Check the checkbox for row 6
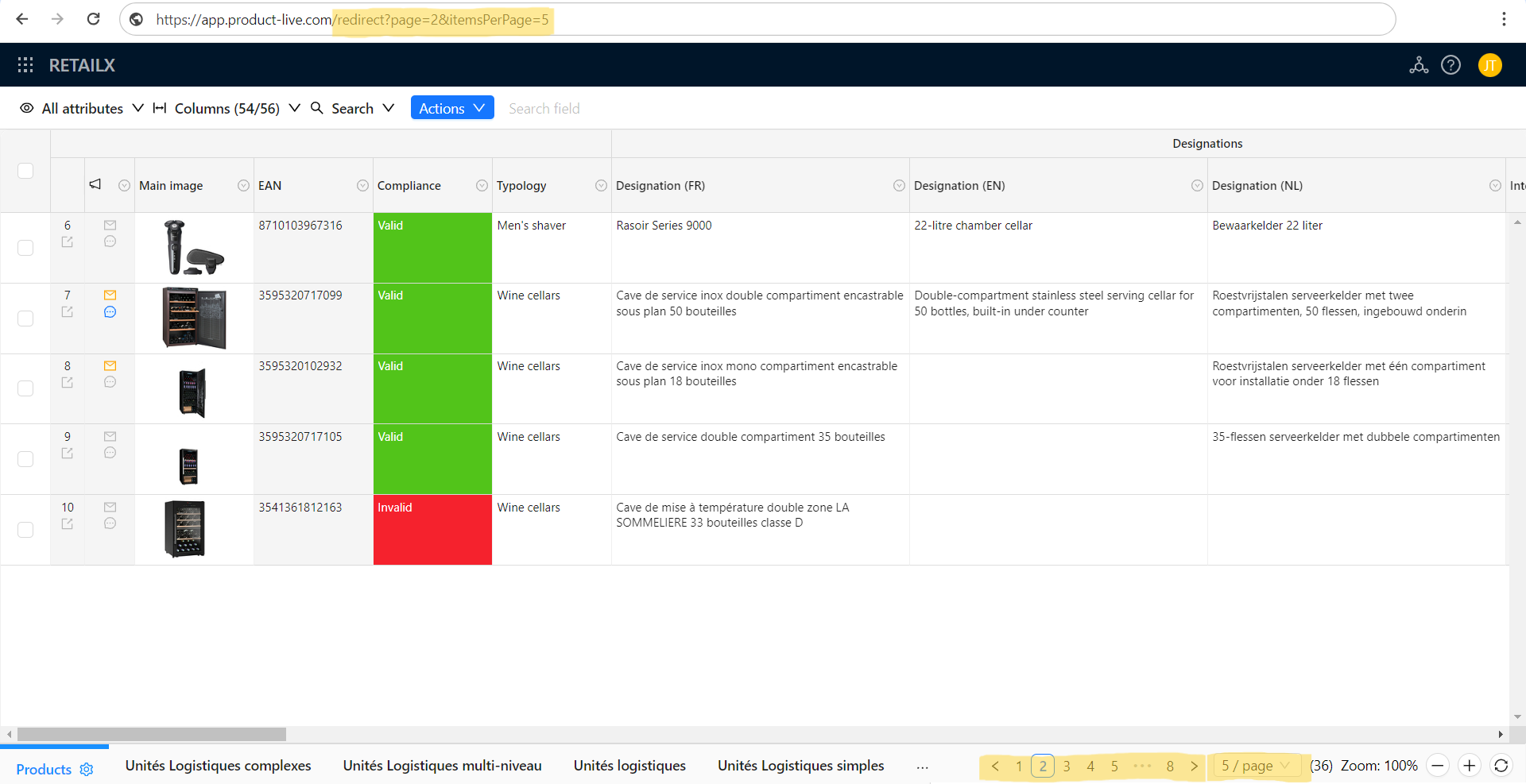 pyautogui.click(x=25, y=248)
